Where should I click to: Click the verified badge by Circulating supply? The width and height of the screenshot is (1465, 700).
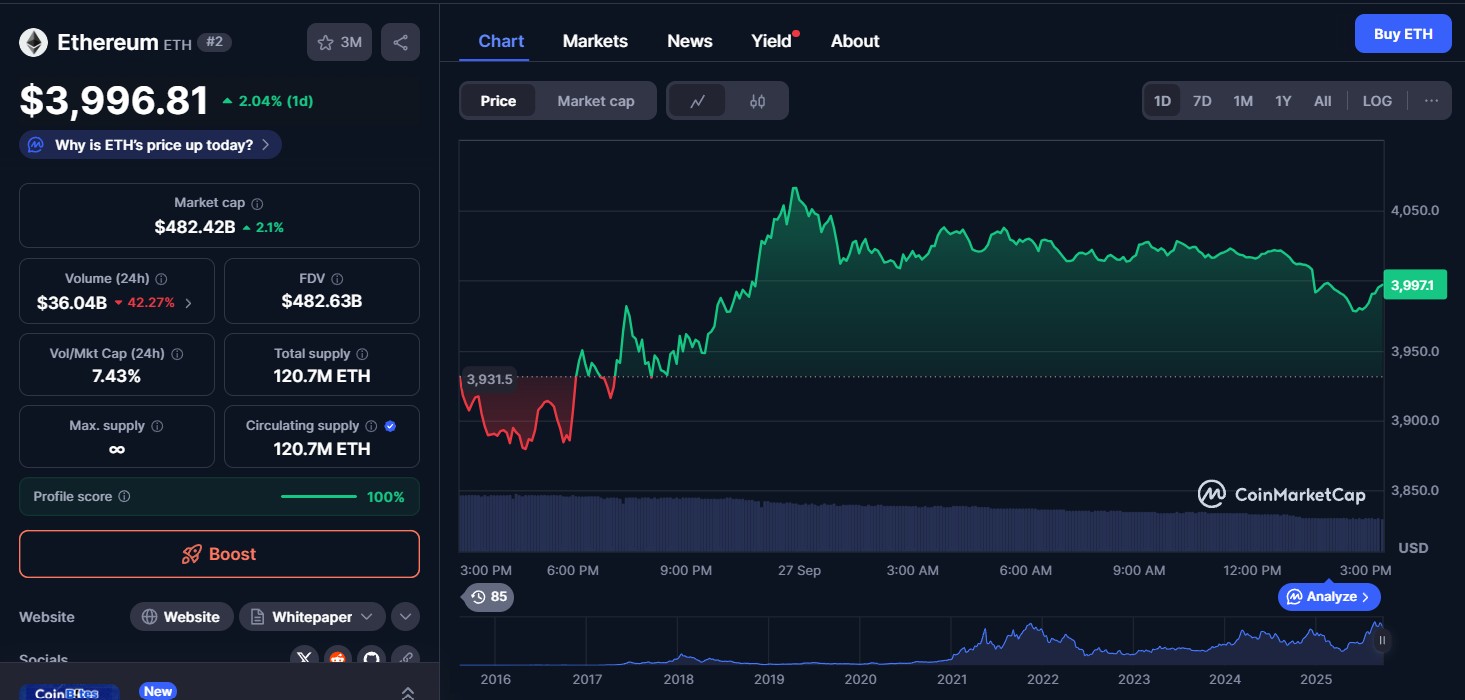click(390, 426)
